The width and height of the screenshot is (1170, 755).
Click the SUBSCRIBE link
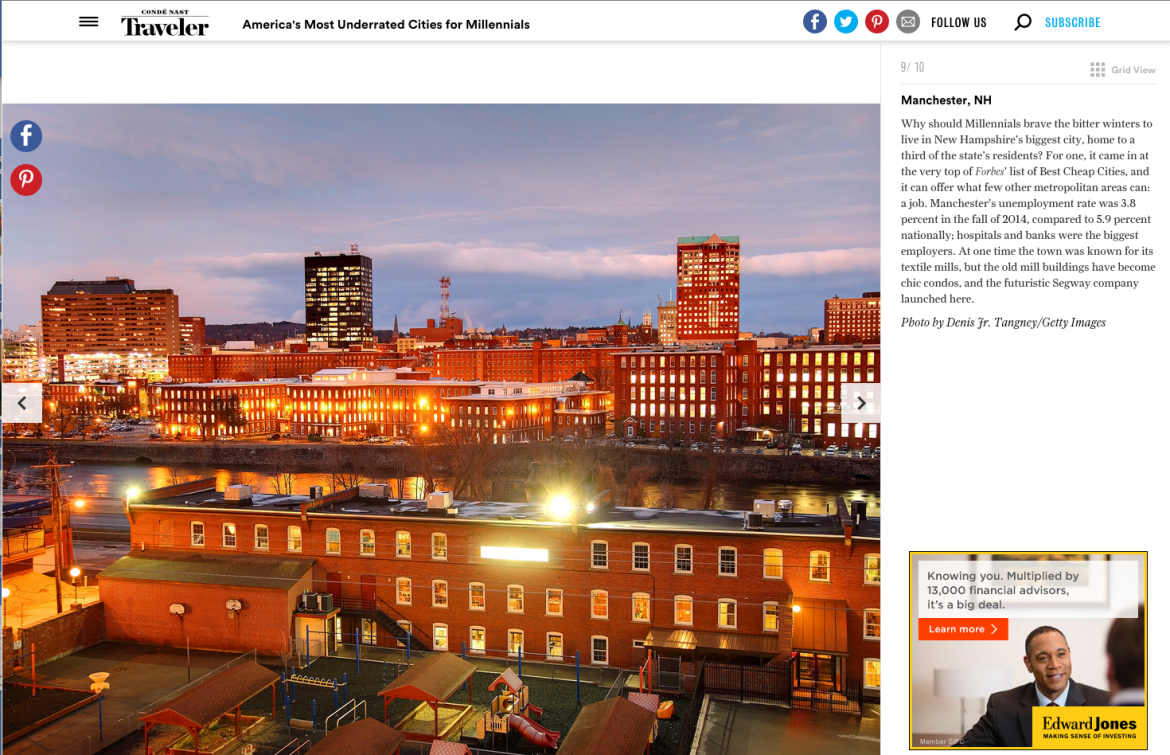click(1072, 21)
